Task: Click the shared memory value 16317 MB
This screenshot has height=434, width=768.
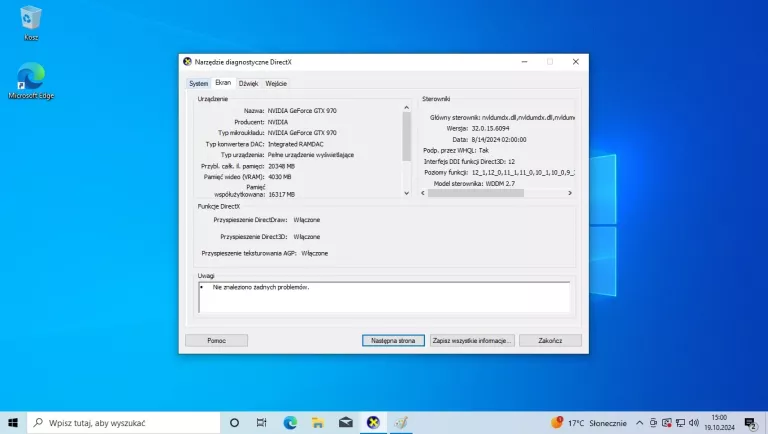Action: point(282,194)
